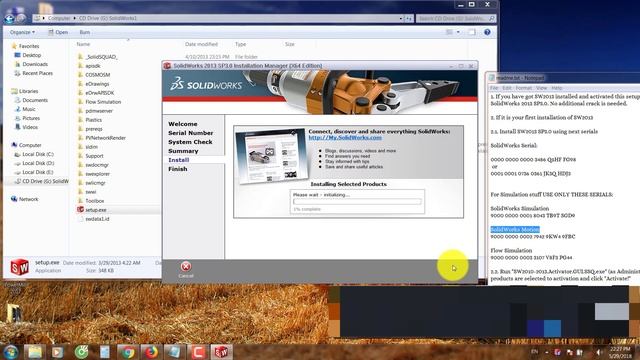
Task: Open the Format menu in Notepad
Action: point(524,88)
